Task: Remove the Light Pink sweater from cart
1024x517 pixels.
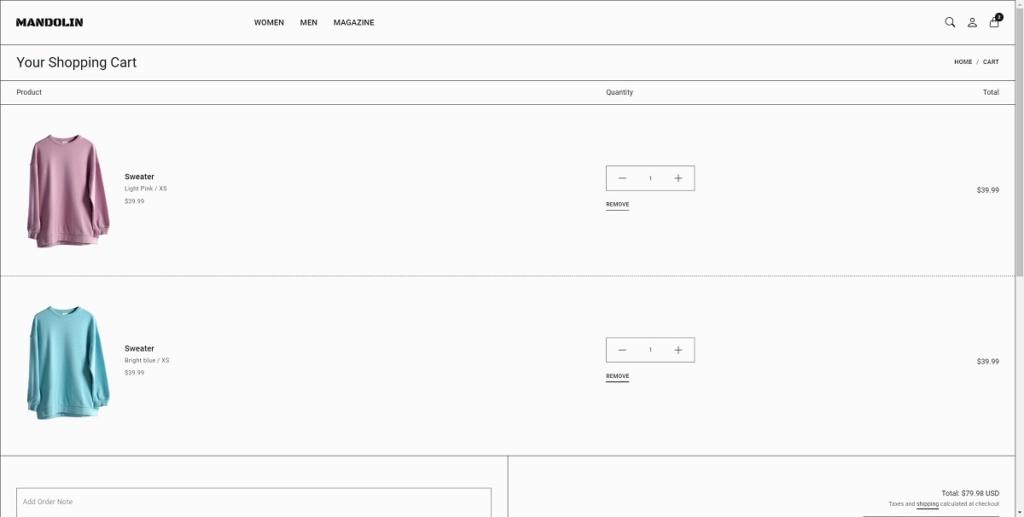Action: [617, 205]
